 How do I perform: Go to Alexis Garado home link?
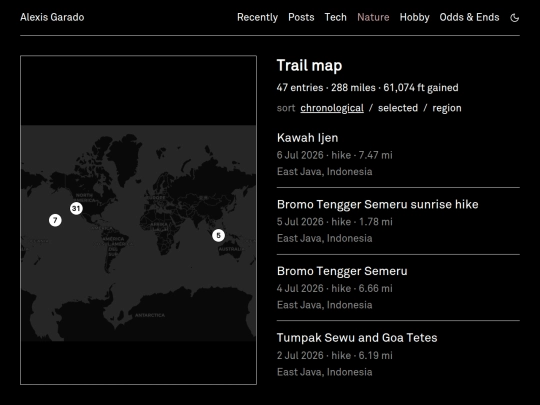tap(52, 17)
